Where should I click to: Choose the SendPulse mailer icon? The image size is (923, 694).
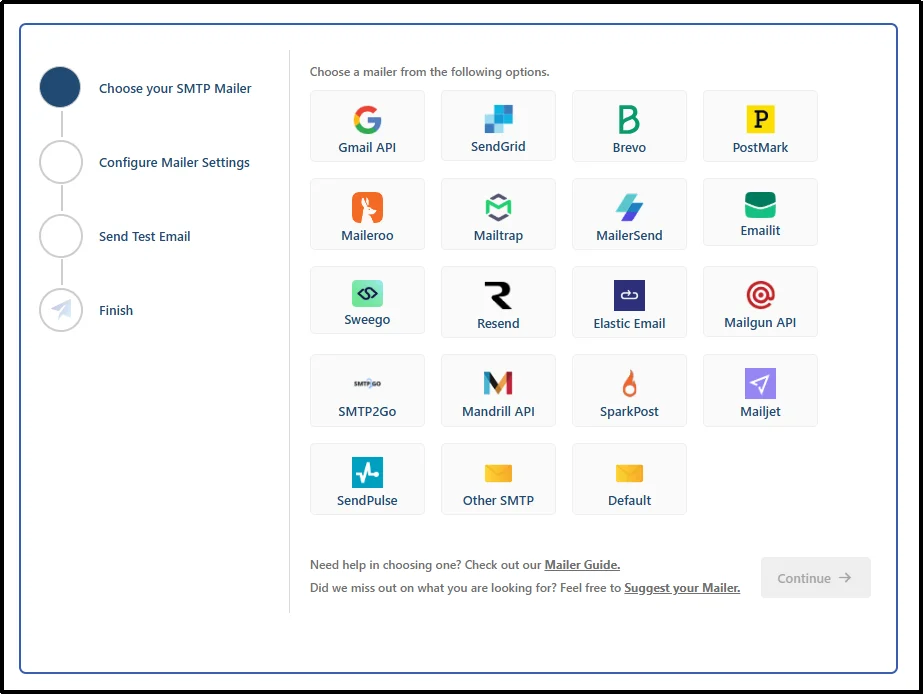click(367, 472)
